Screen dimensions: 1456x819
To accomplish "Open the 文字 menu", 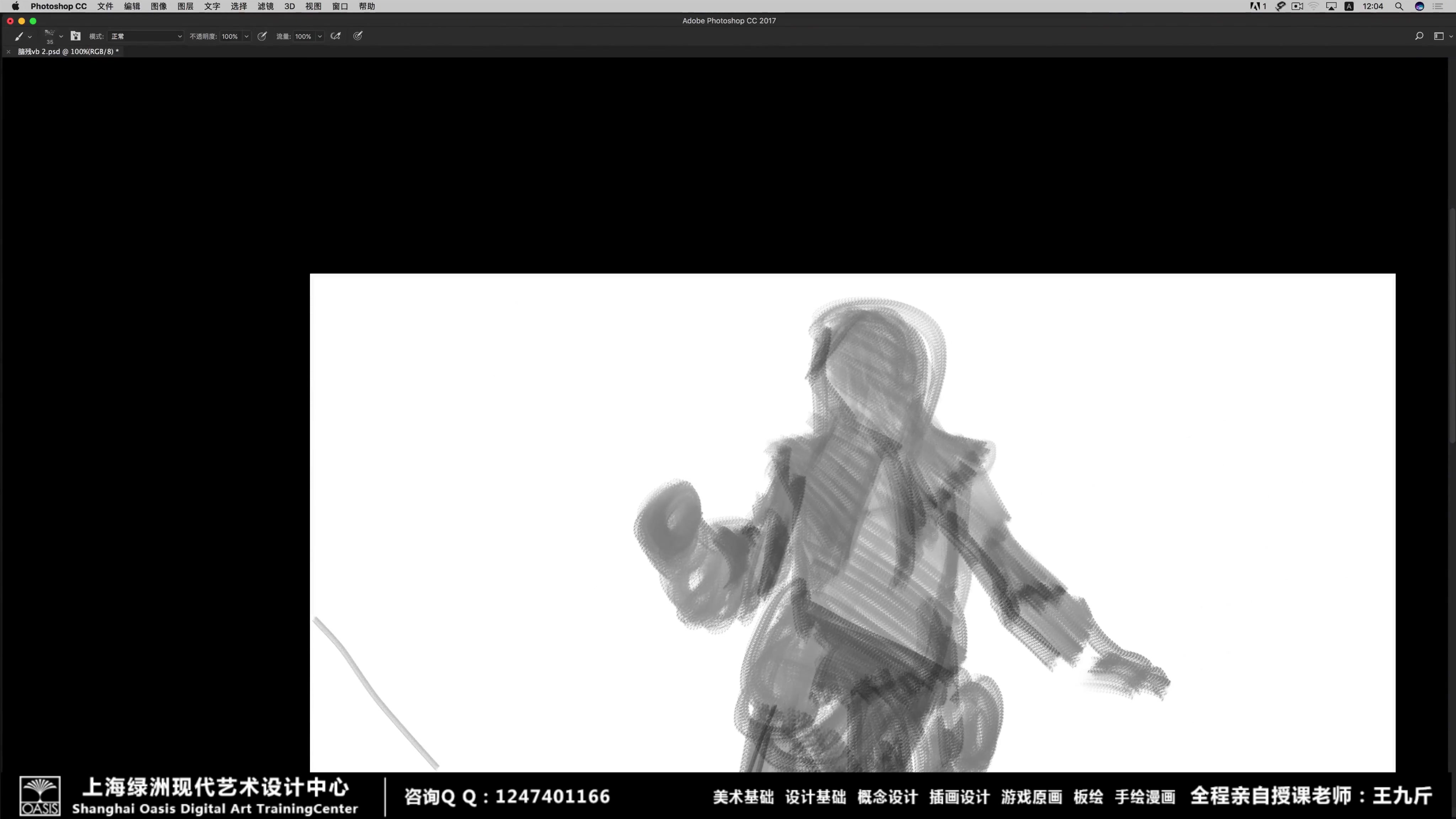I will 212,6.
